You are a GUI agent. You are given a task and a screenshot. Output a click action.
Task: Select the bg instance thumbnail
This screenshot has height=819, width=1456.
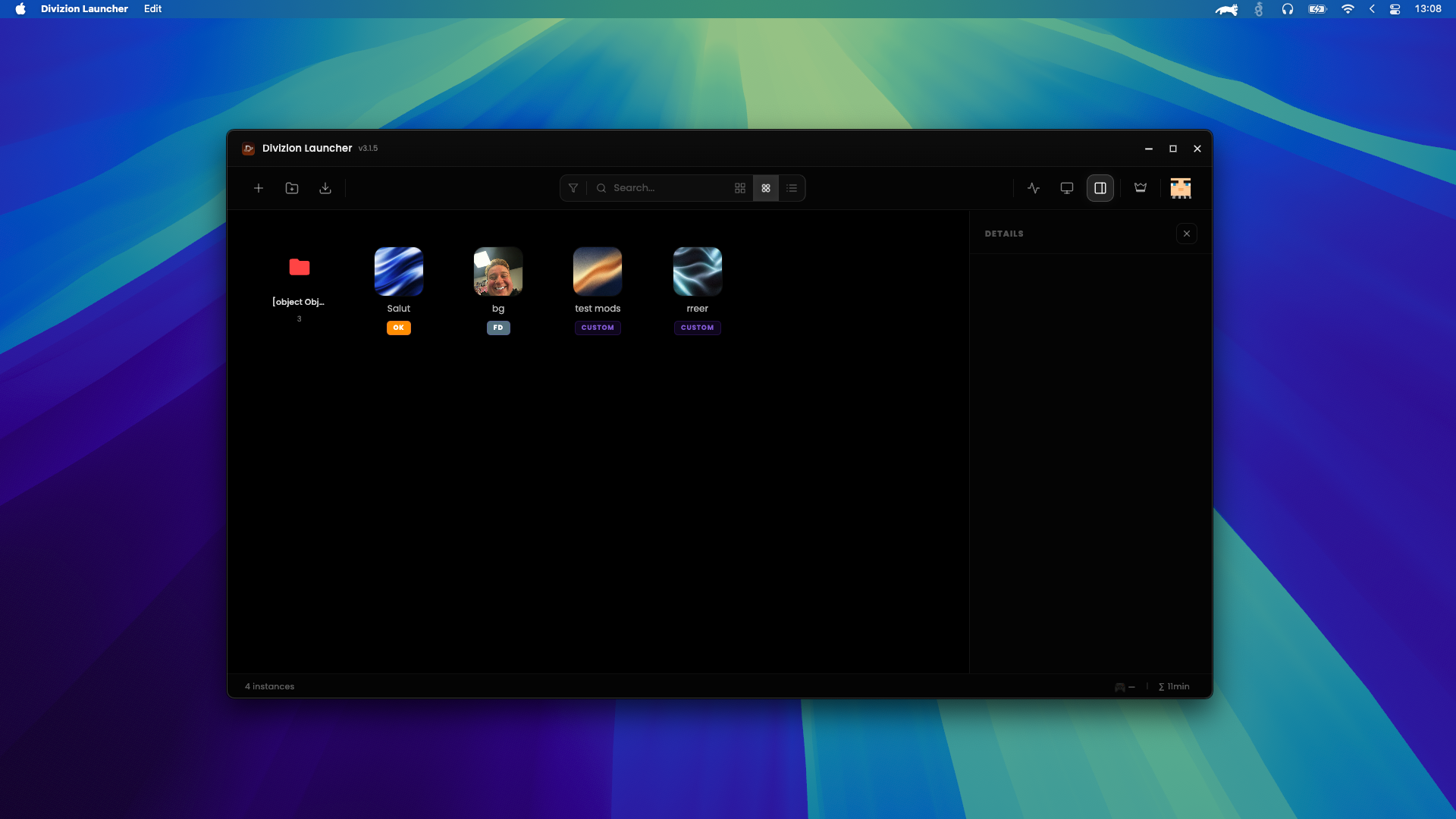pos(498,271)
